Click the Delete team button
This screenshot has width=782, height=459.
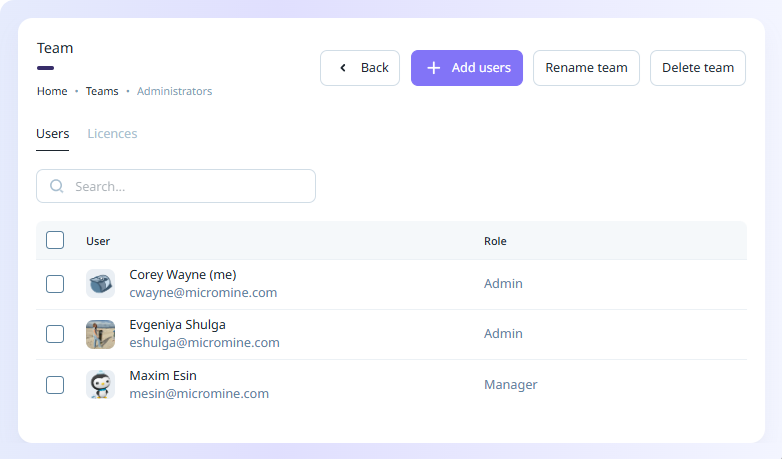tap(697, 68)
